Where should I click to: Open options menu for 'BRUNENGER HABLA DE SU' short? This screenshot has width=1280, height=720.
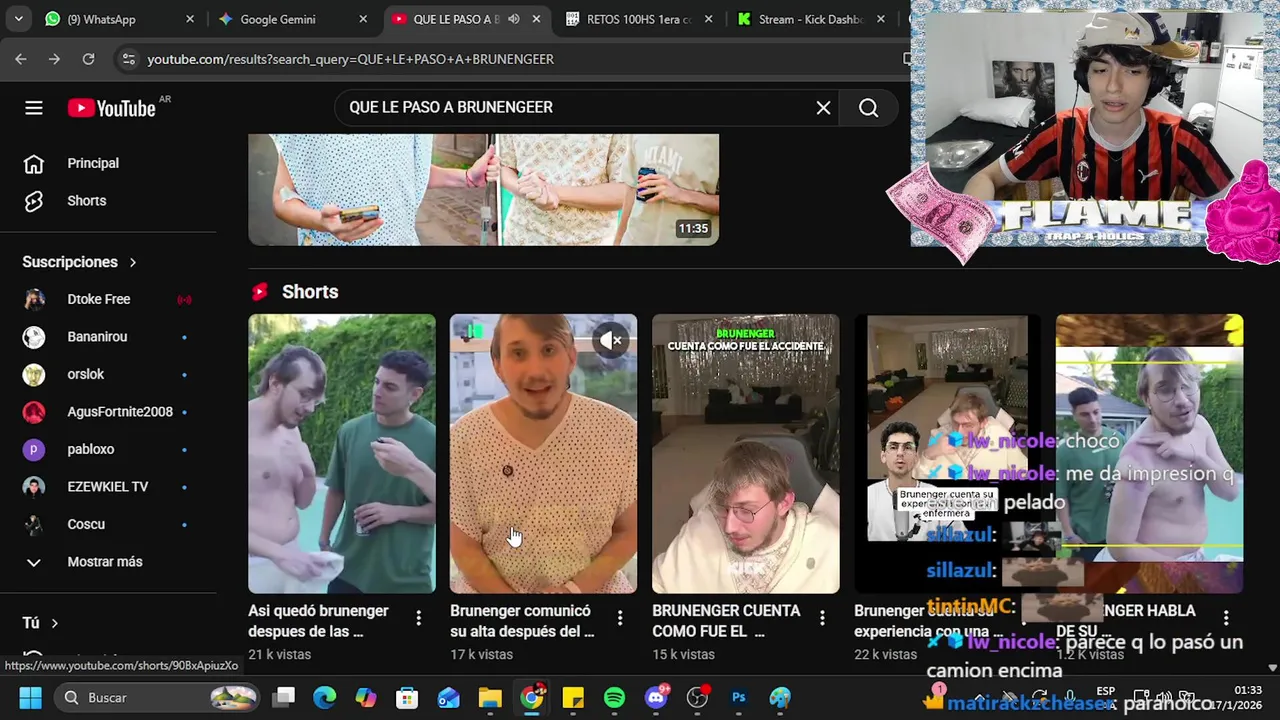(x=1226, y=619)
